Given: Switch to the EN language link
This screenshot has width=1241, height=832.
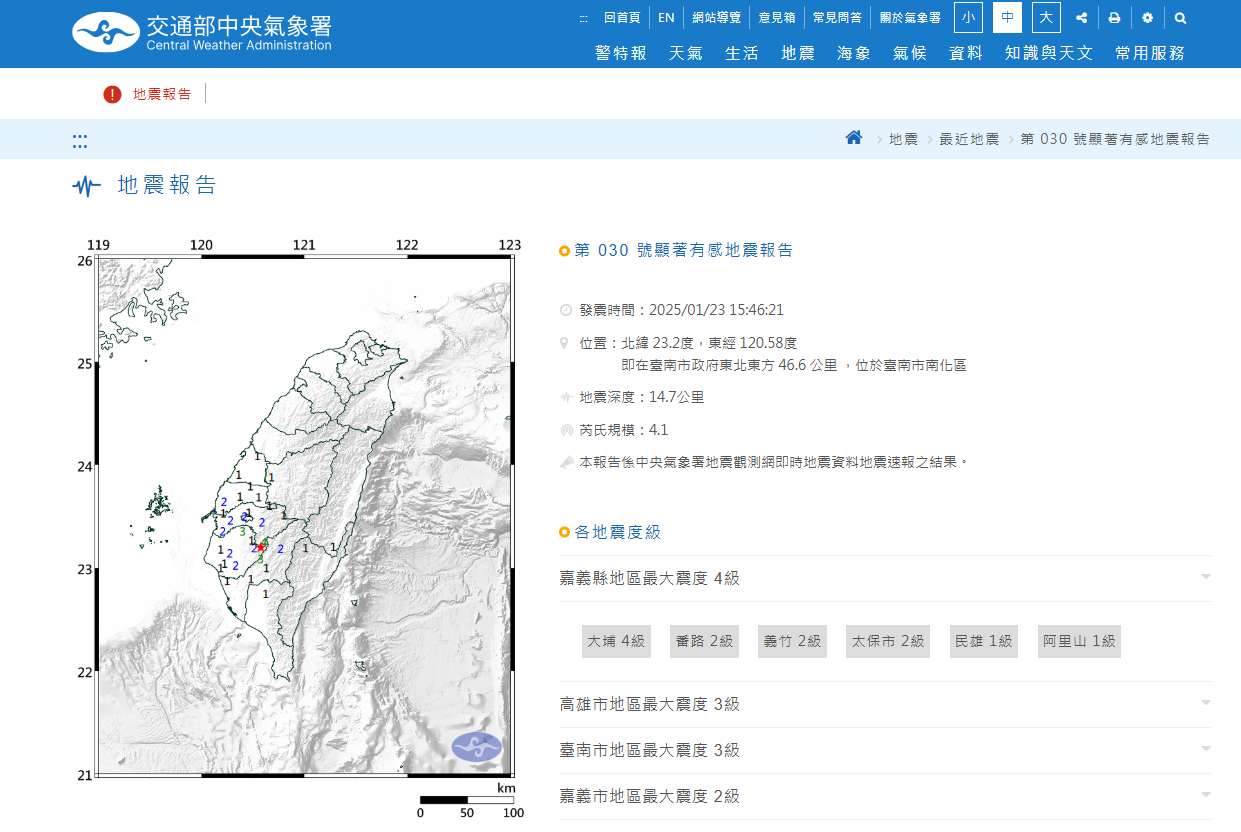Looking at the screenshot, I should 666,18.
